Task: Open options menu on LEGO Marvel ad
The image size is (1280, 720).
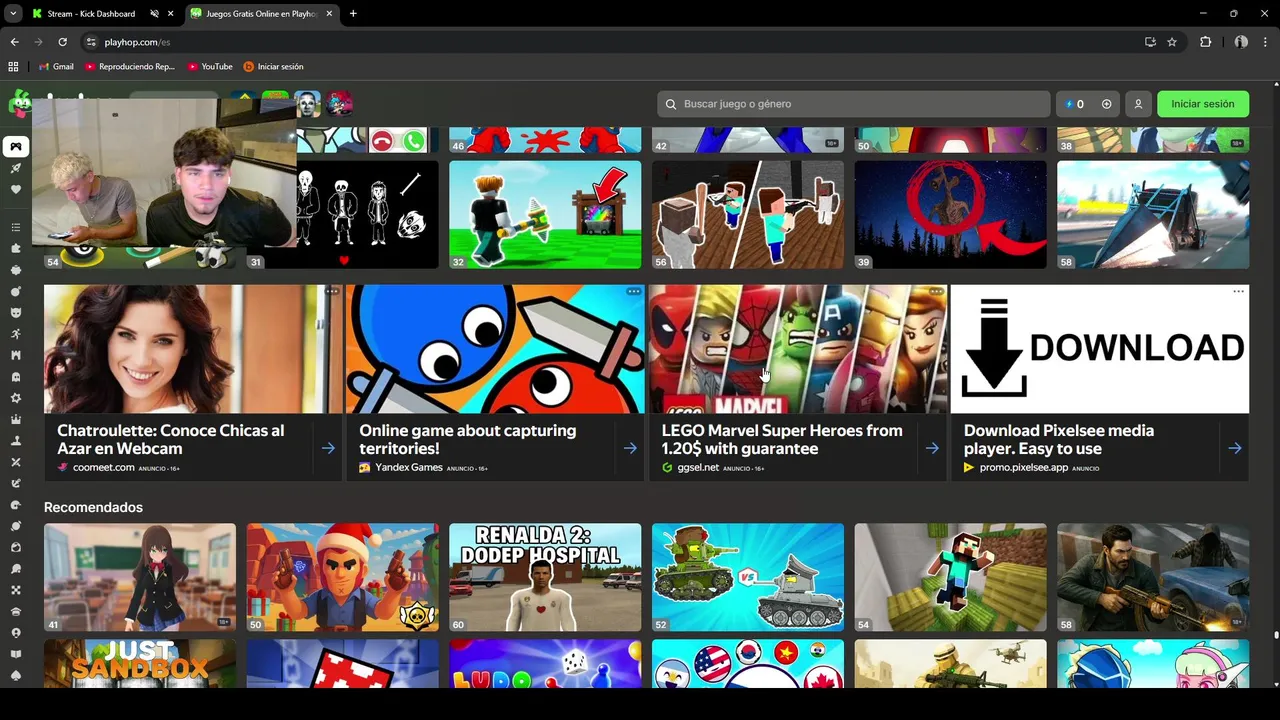Action: pos(936,292)
